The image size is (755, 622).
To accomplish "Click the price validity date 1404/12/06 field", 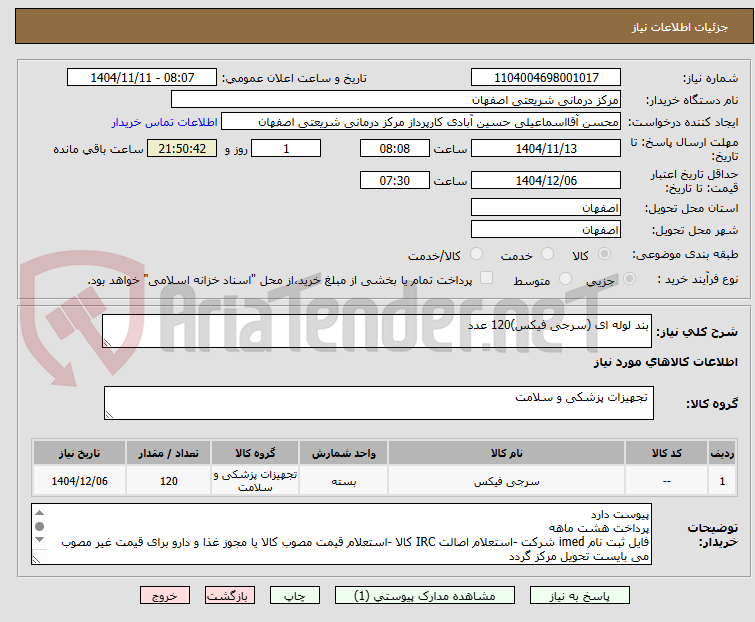I will point(546,180).
